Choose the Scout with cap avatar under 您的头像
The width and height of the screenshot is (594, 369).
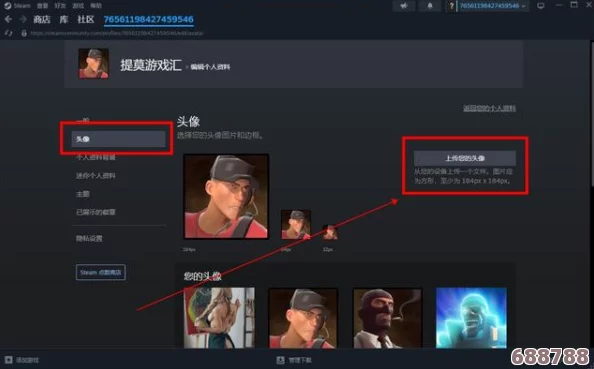303,318
